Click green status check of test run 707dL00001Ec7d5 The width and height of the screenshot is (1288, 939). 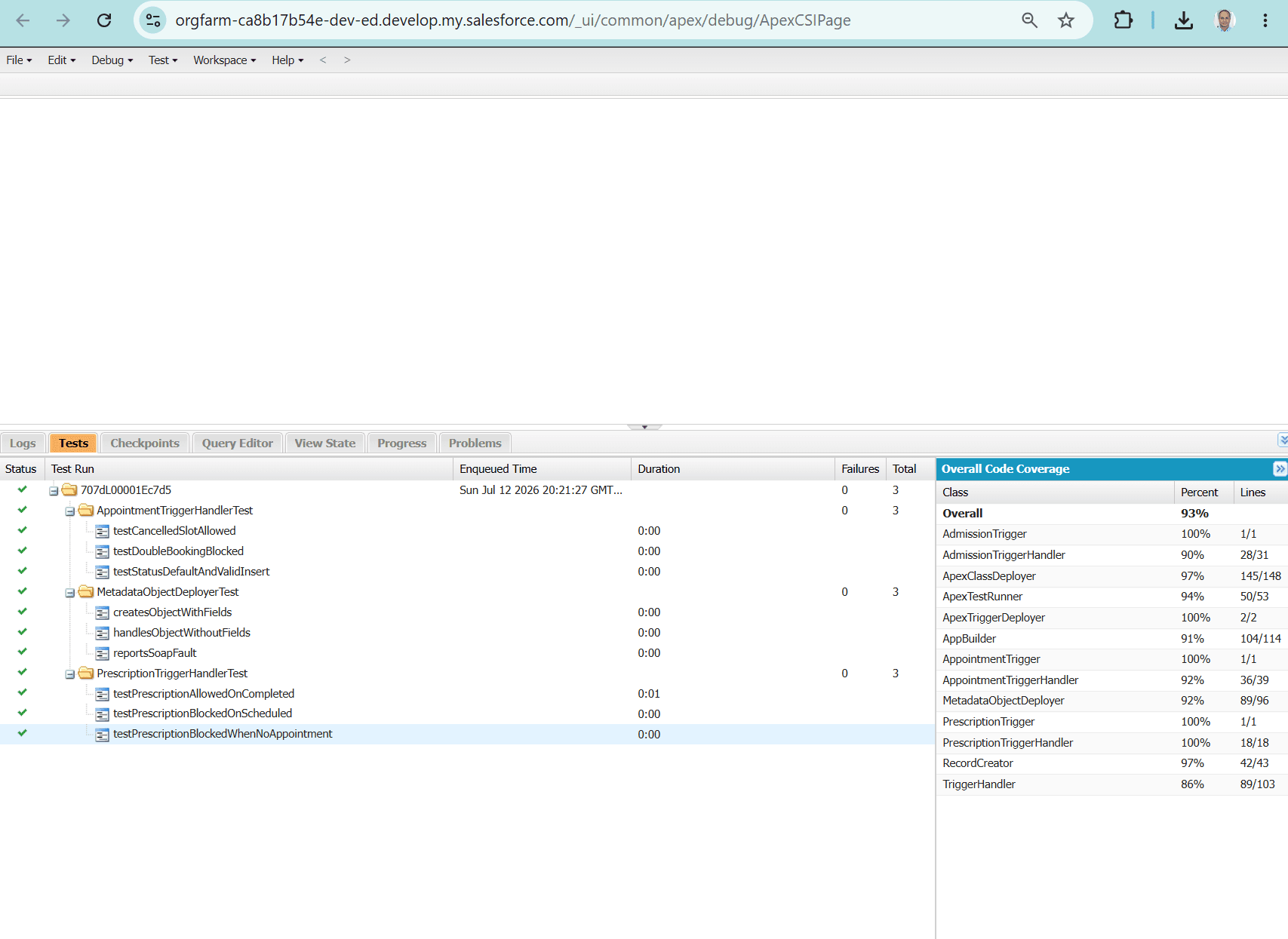click(23, 489)
